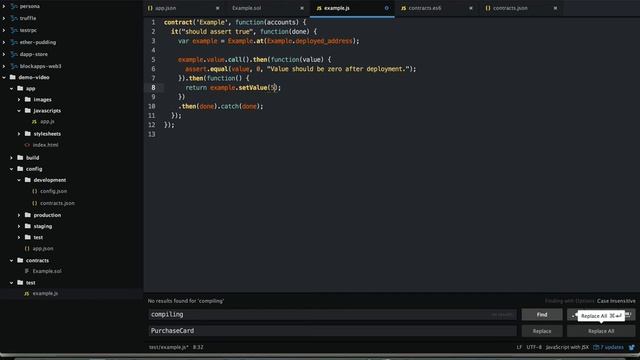Expand the stylesheets folder chevron

[19, 133]
